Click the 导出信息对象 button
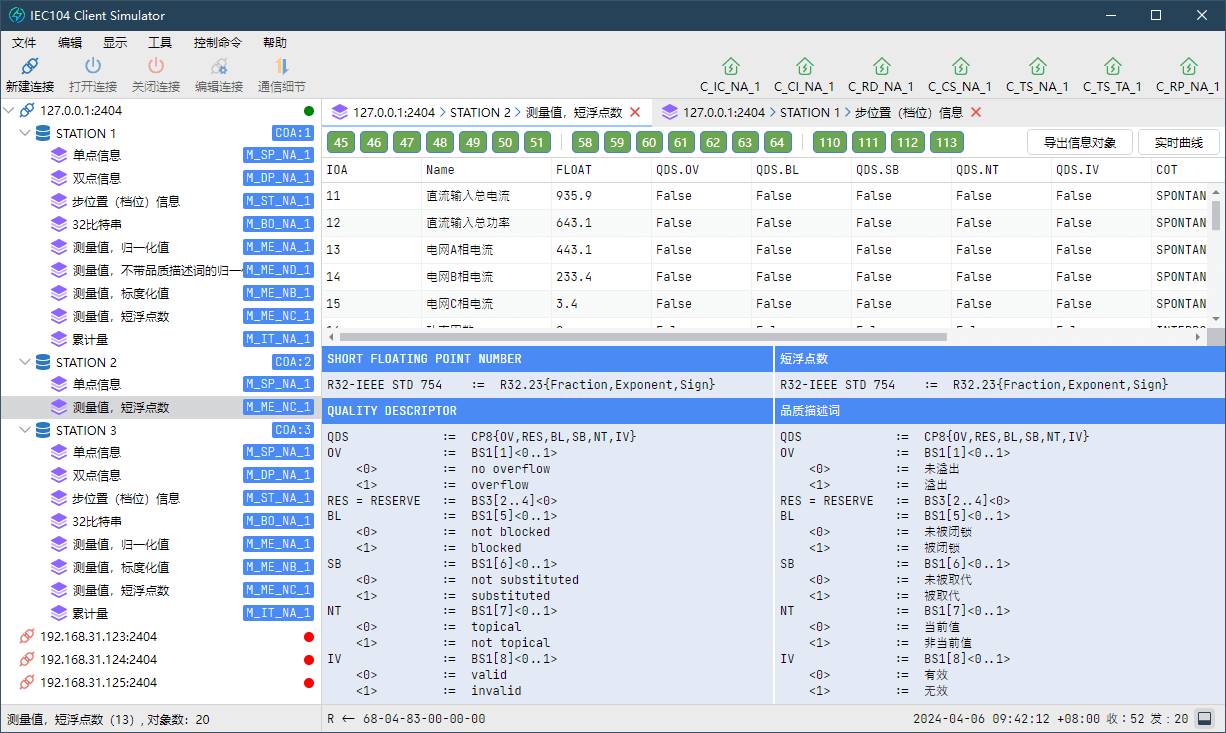 pyautogui.click(x=1079, y=142)
